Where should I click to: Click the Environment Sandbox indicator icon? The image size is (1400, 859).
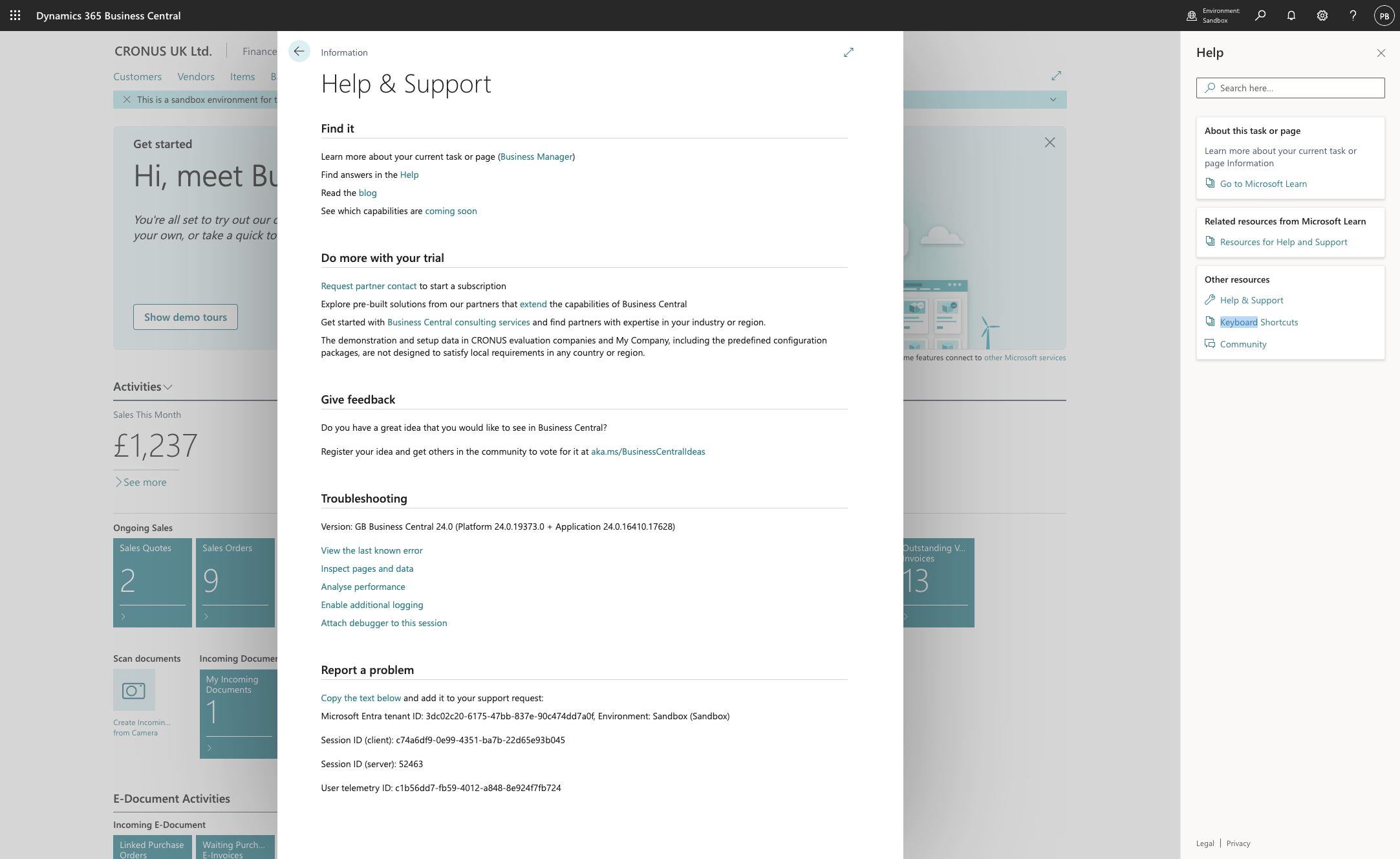(1192, 16)
